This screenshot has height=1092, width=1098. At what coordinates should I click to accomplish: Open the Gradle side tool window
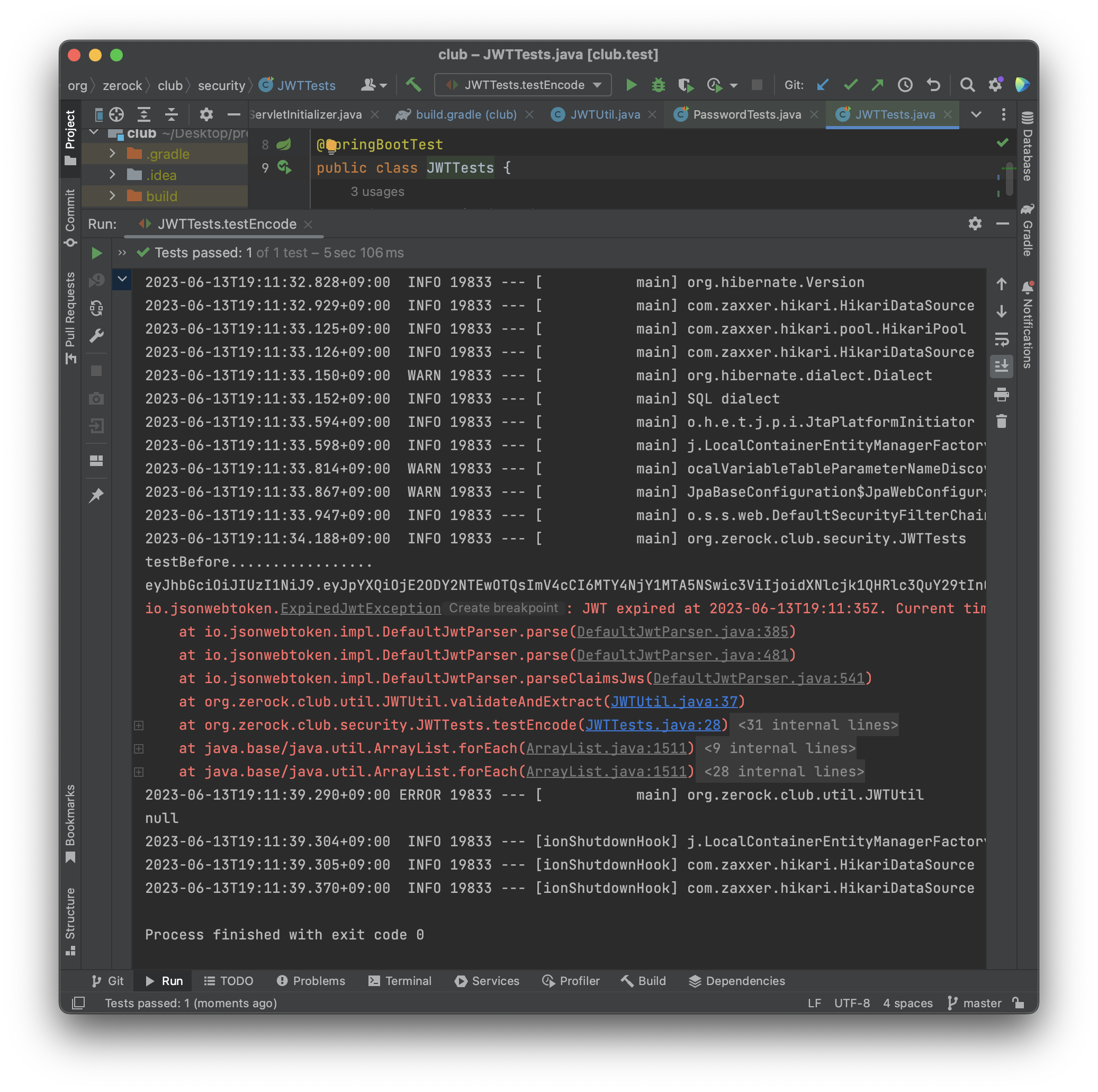pyautogui.click(x=1028, y=230)
